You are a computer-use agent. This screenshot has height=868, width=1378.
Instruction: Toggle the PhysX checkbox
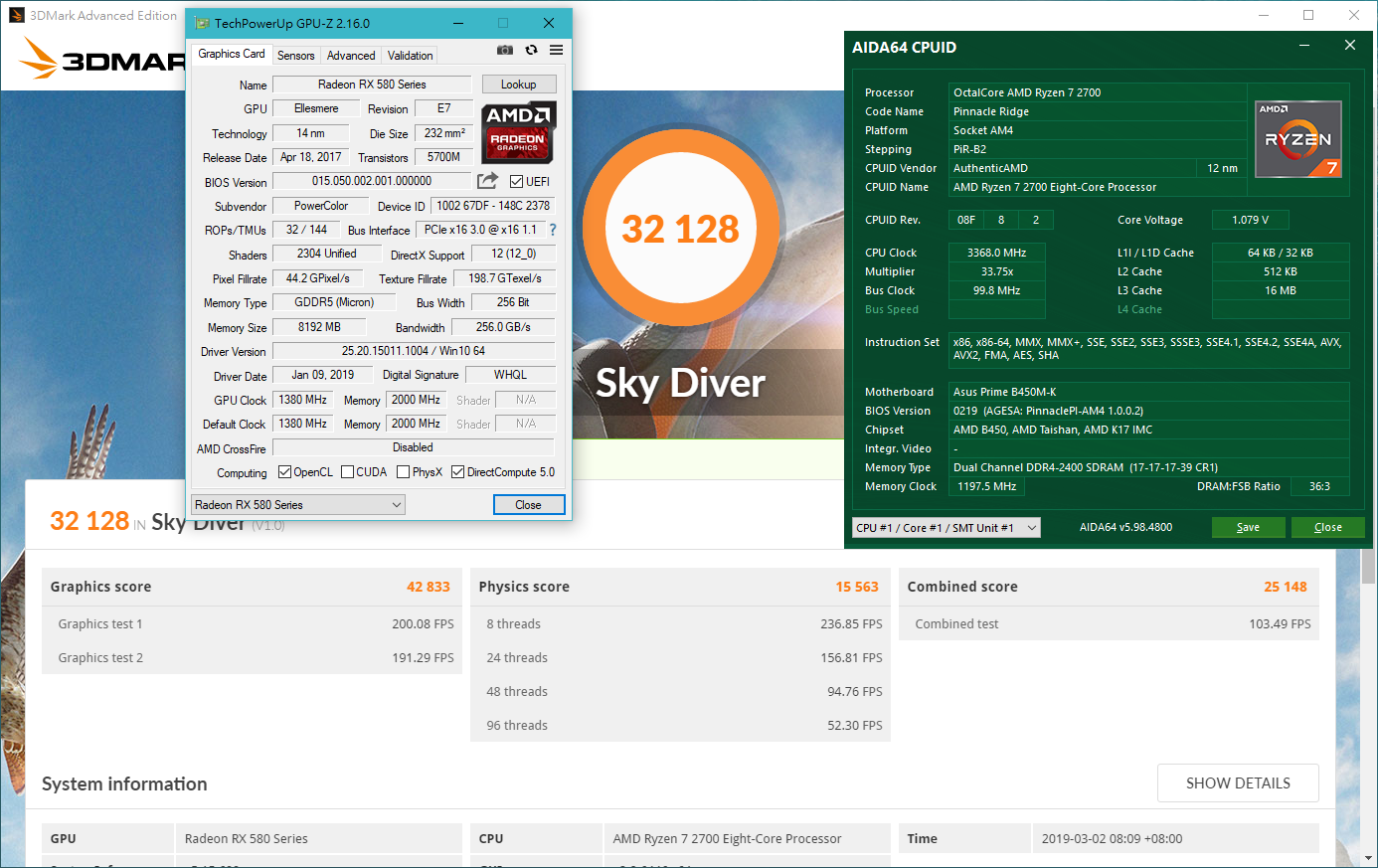pyautogui.click(x=403, y=472)
